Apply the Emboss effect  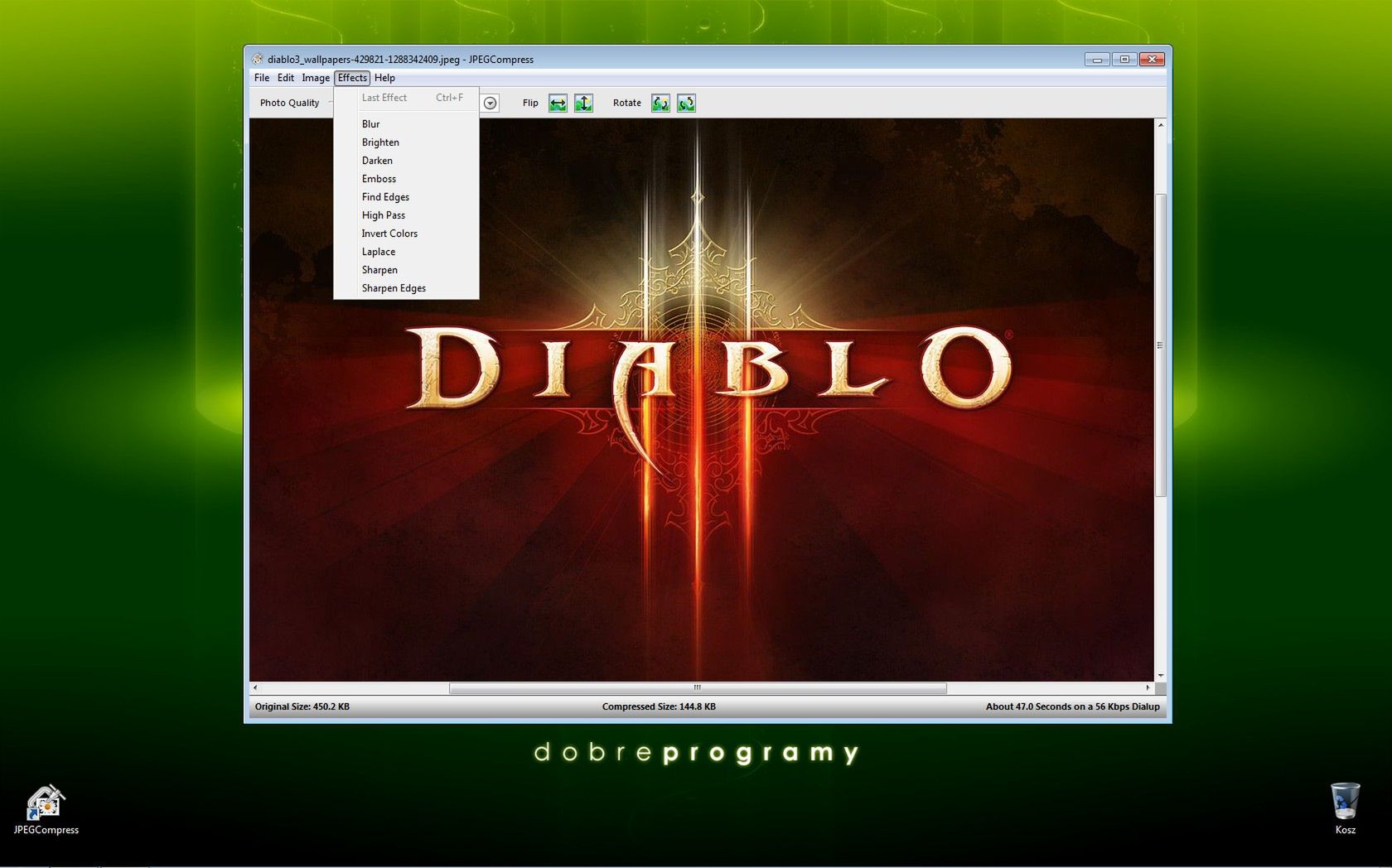click(x=406, y=179)
